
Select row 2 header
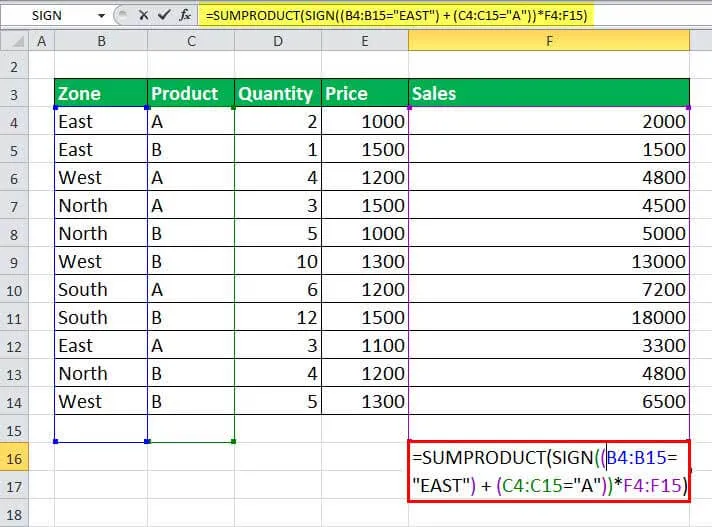pyautogui.click(x=14, y=67)
